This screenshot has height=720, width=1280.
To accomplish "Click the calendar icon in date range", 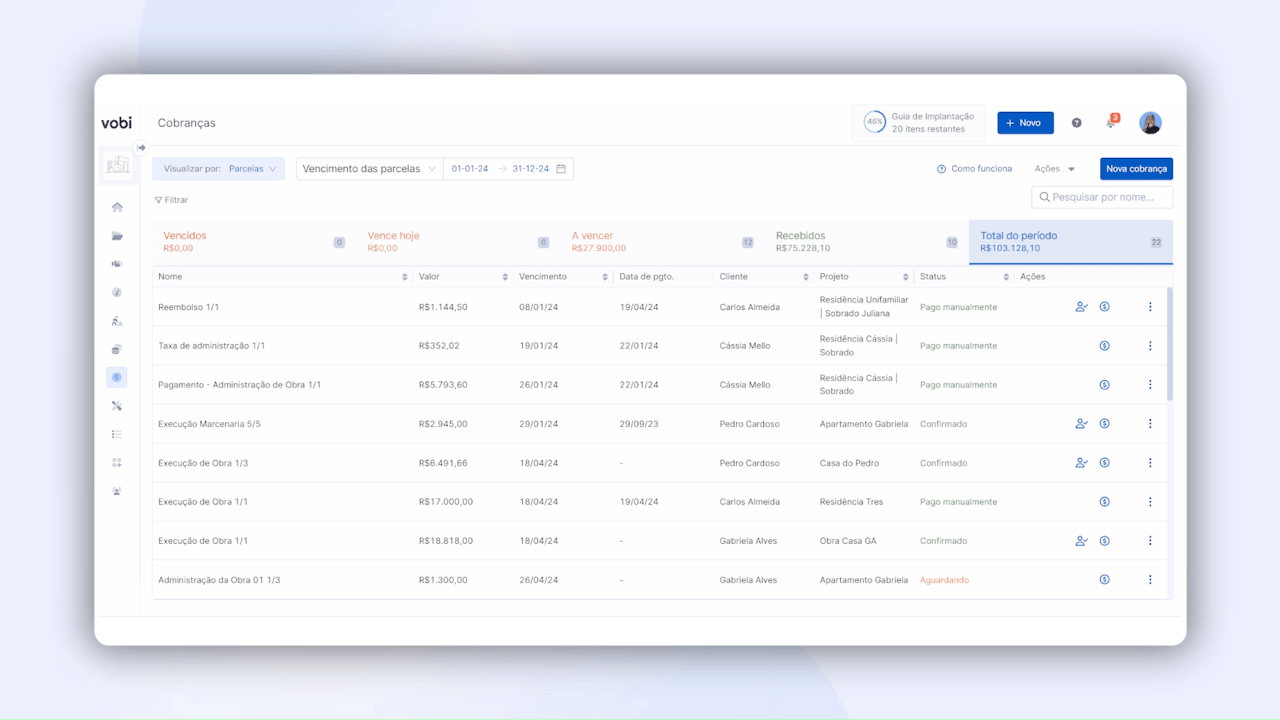I will point(561,169).
